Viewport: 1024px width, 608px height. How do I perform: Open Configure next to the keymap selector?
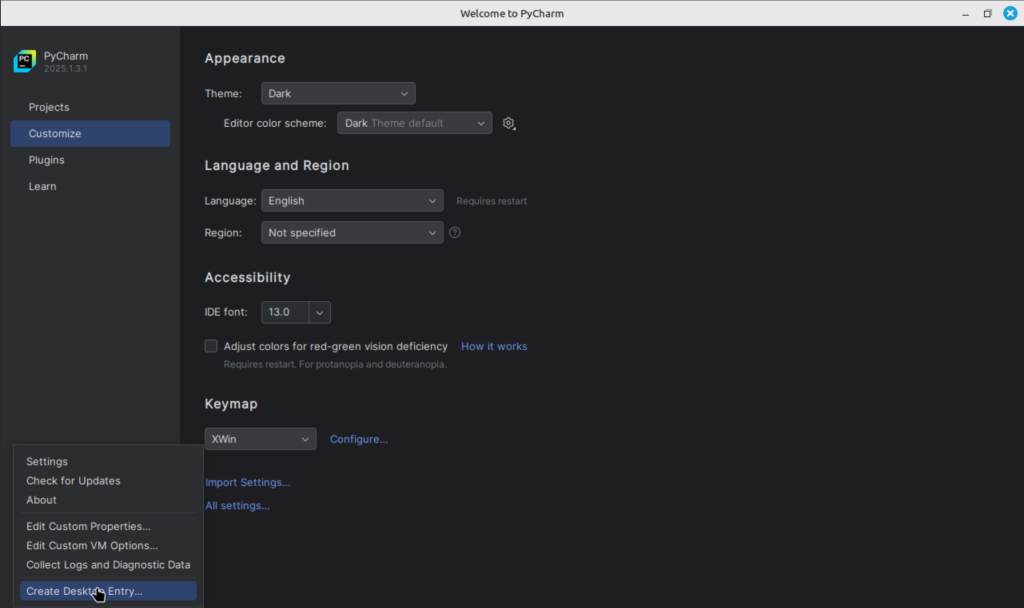[358, 438]
